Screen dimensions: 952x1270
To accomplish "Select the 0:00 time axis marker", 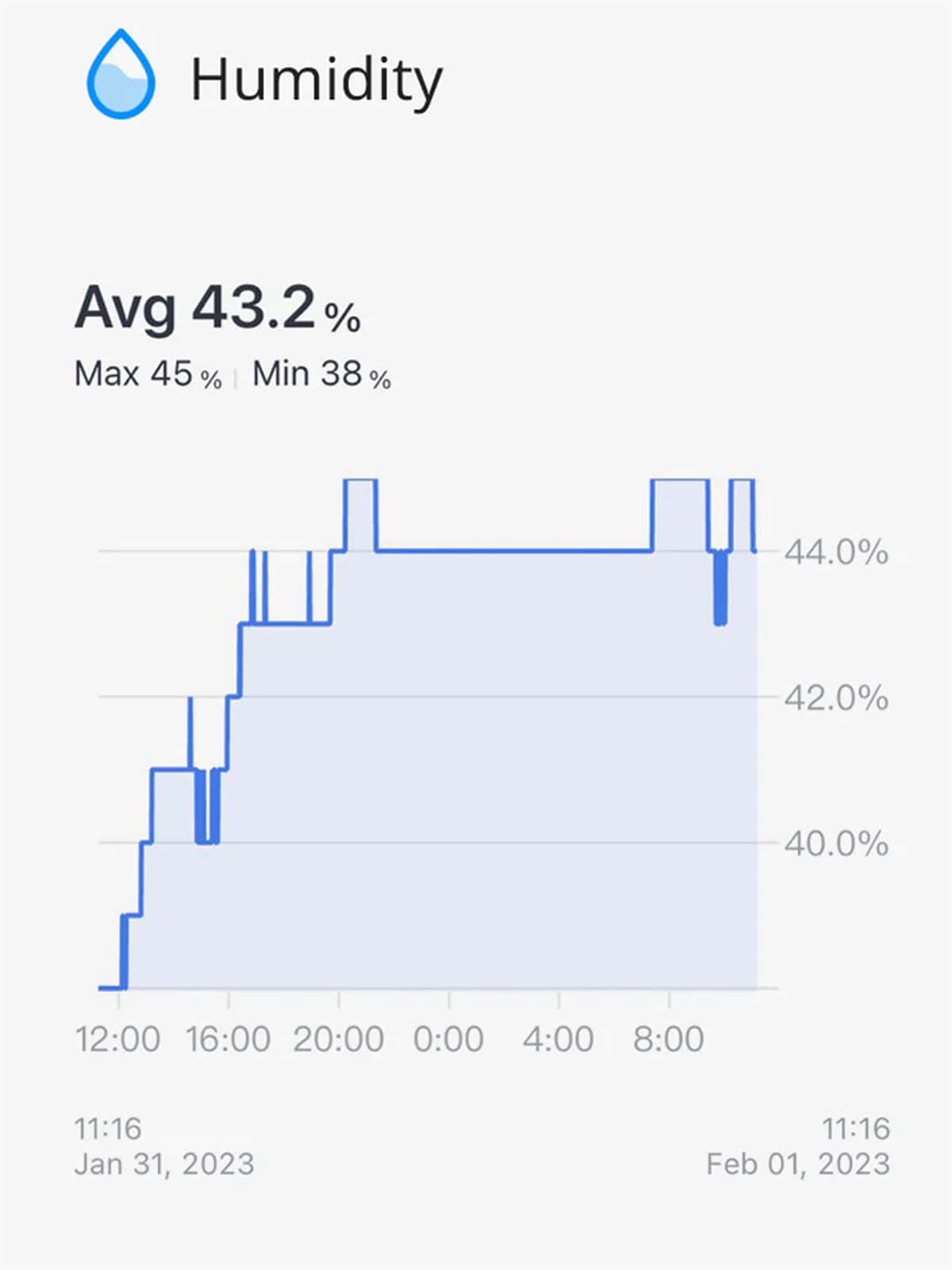I will [x=448, y=1039].
